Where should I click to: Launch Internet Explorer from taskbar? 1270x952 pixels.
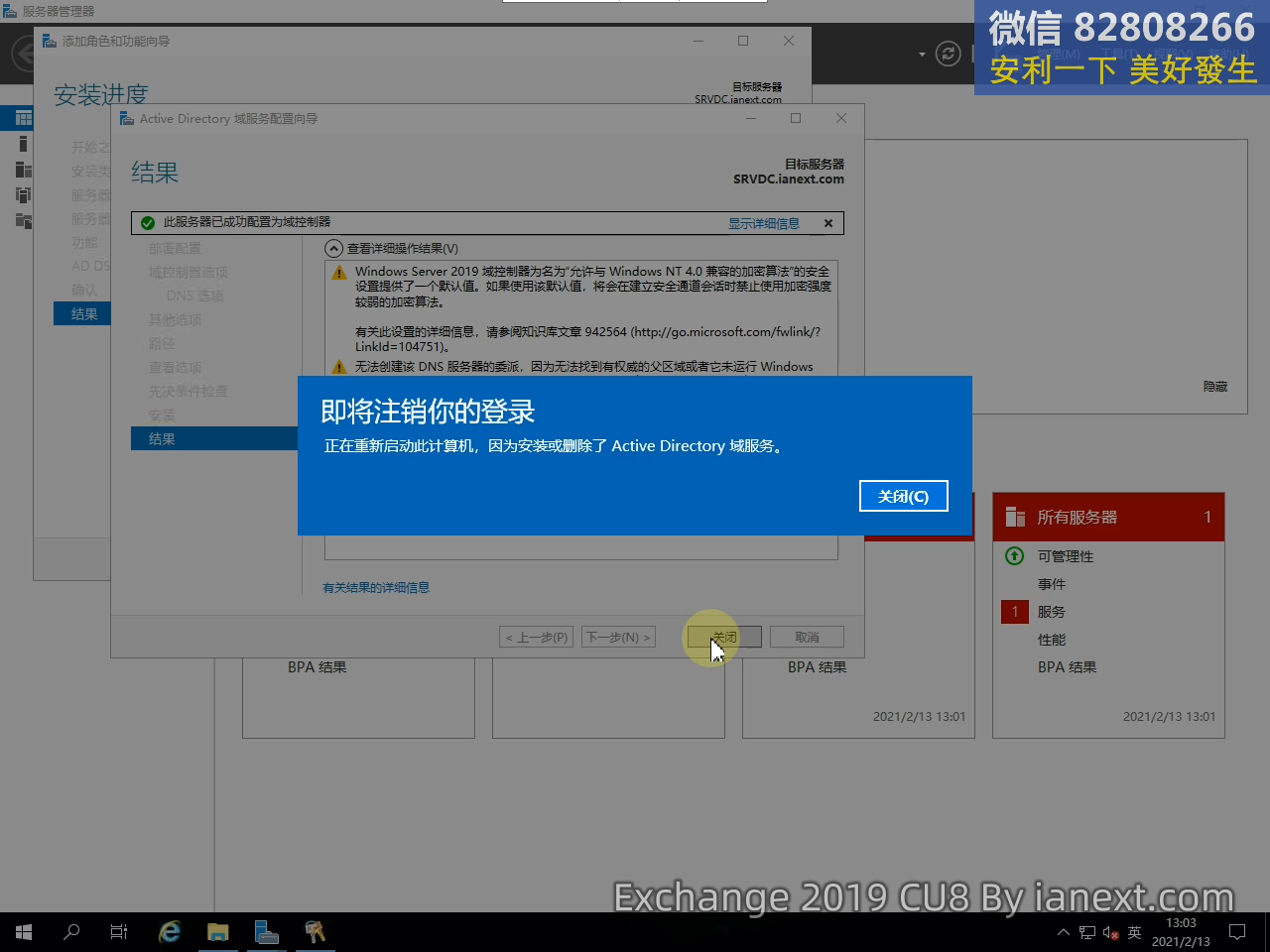click(170, 932)
